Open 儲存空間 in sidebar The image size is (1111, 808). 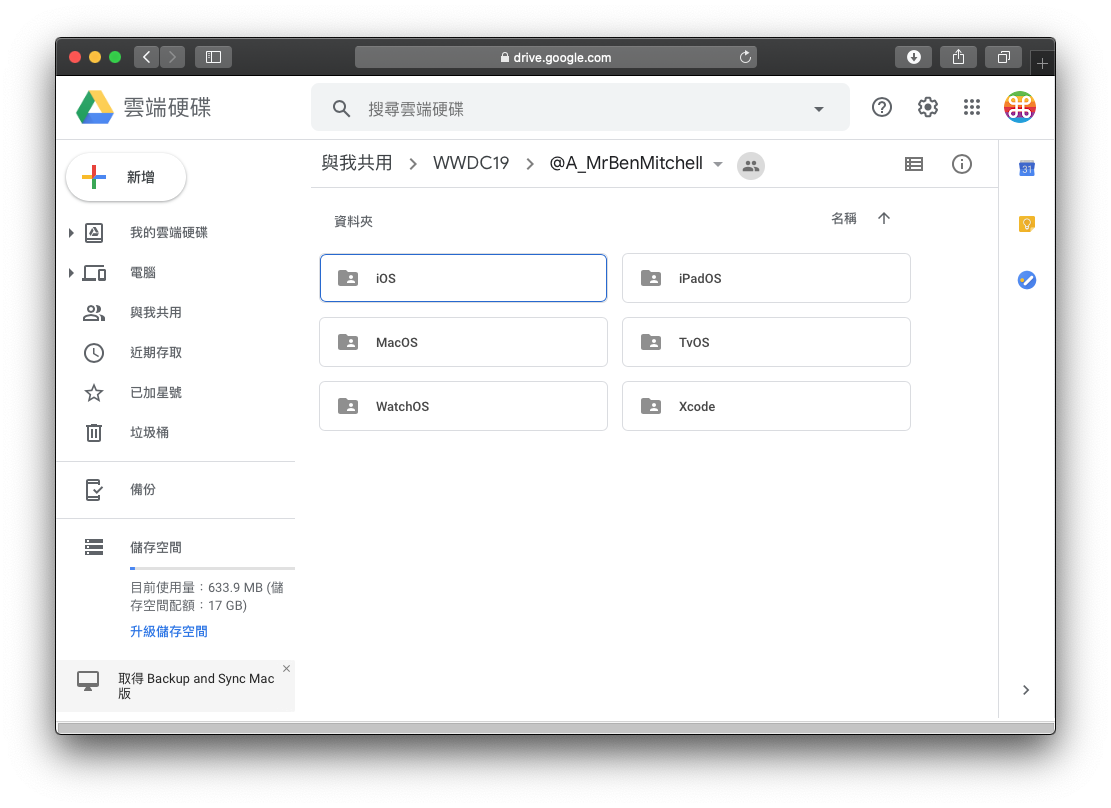[156, 547]
